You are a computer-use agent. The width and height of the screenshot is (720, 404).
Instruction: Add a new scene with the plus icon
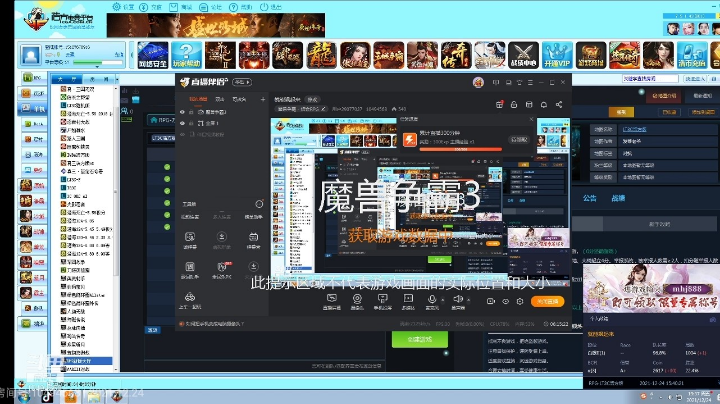coord(263,99)
